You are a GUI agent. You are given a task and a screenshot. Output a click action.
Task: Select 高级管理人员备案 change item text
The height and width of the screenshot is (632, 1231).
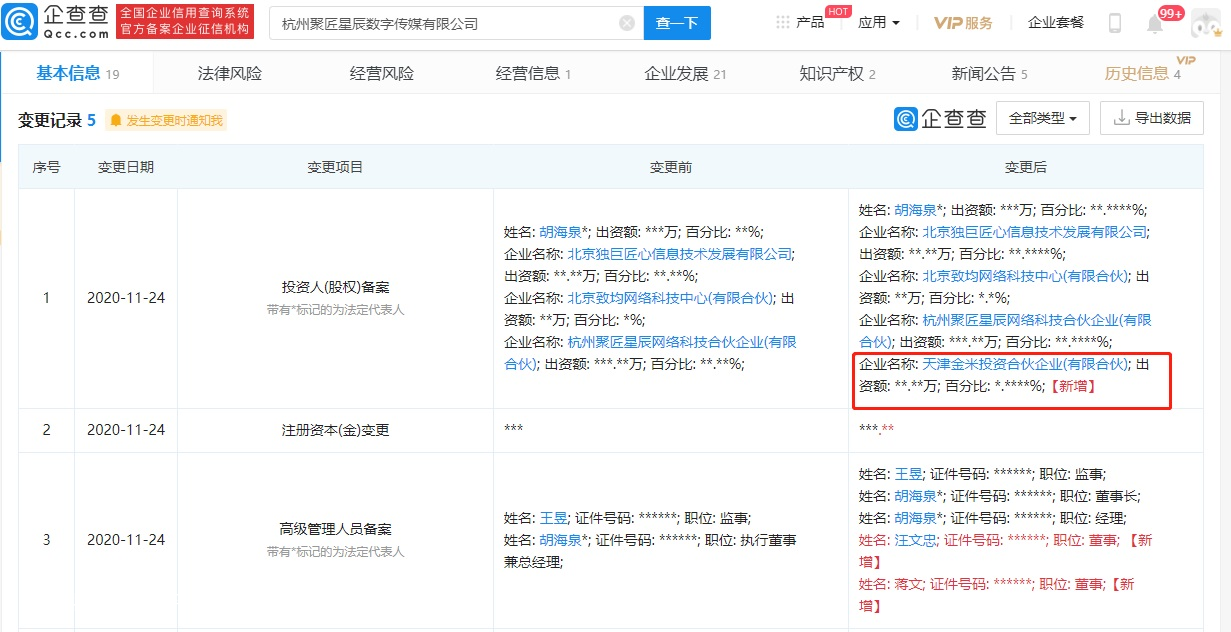point(335,530)
